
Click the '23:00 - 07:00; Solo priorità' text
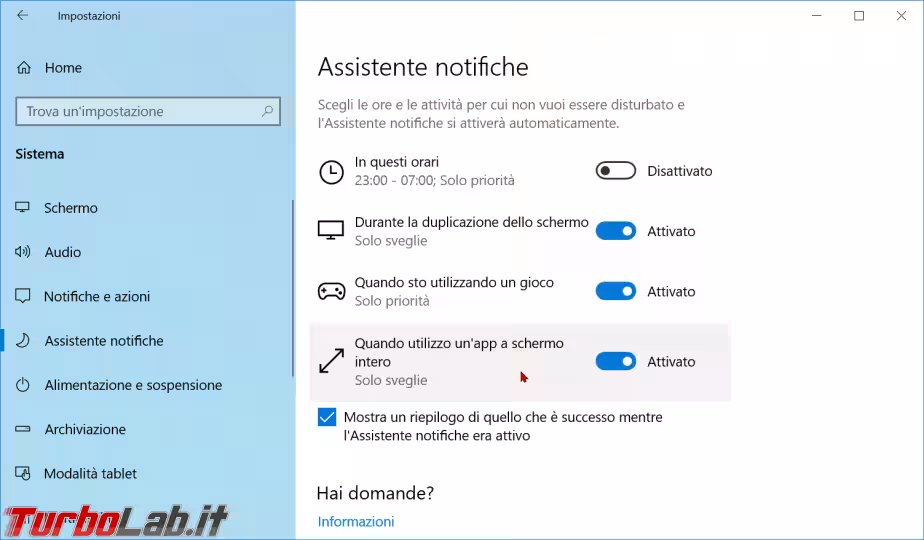click(434, 180)
